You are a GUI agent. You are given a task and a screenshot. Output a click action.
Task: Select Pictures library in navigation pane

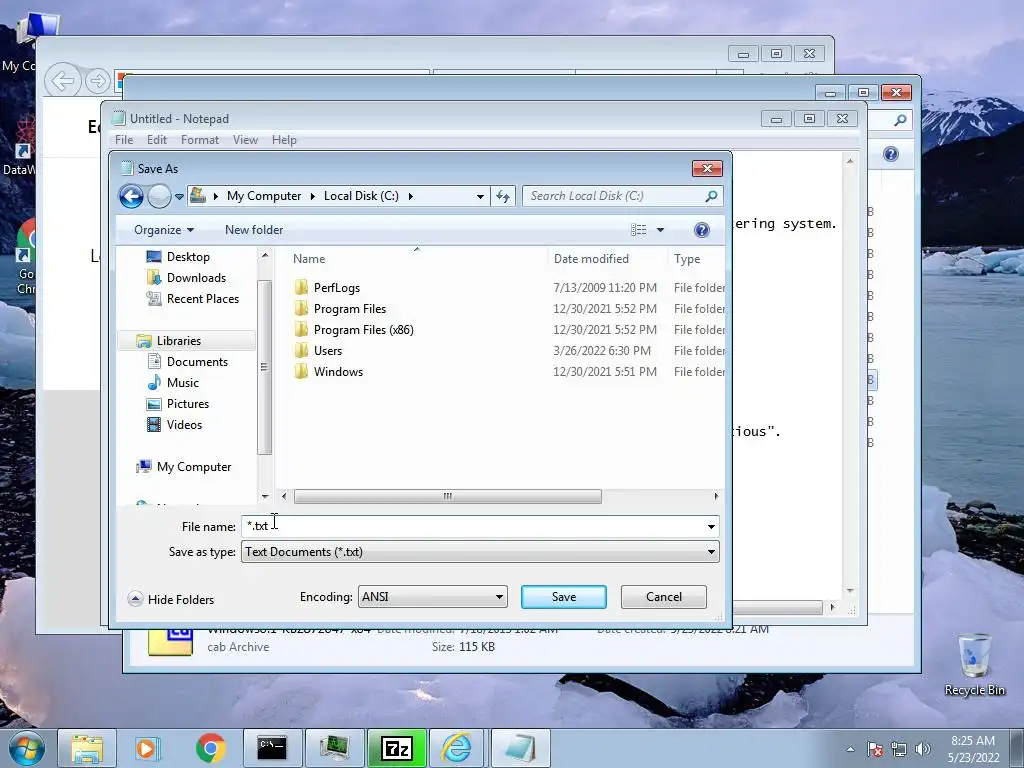pos(187,404)
